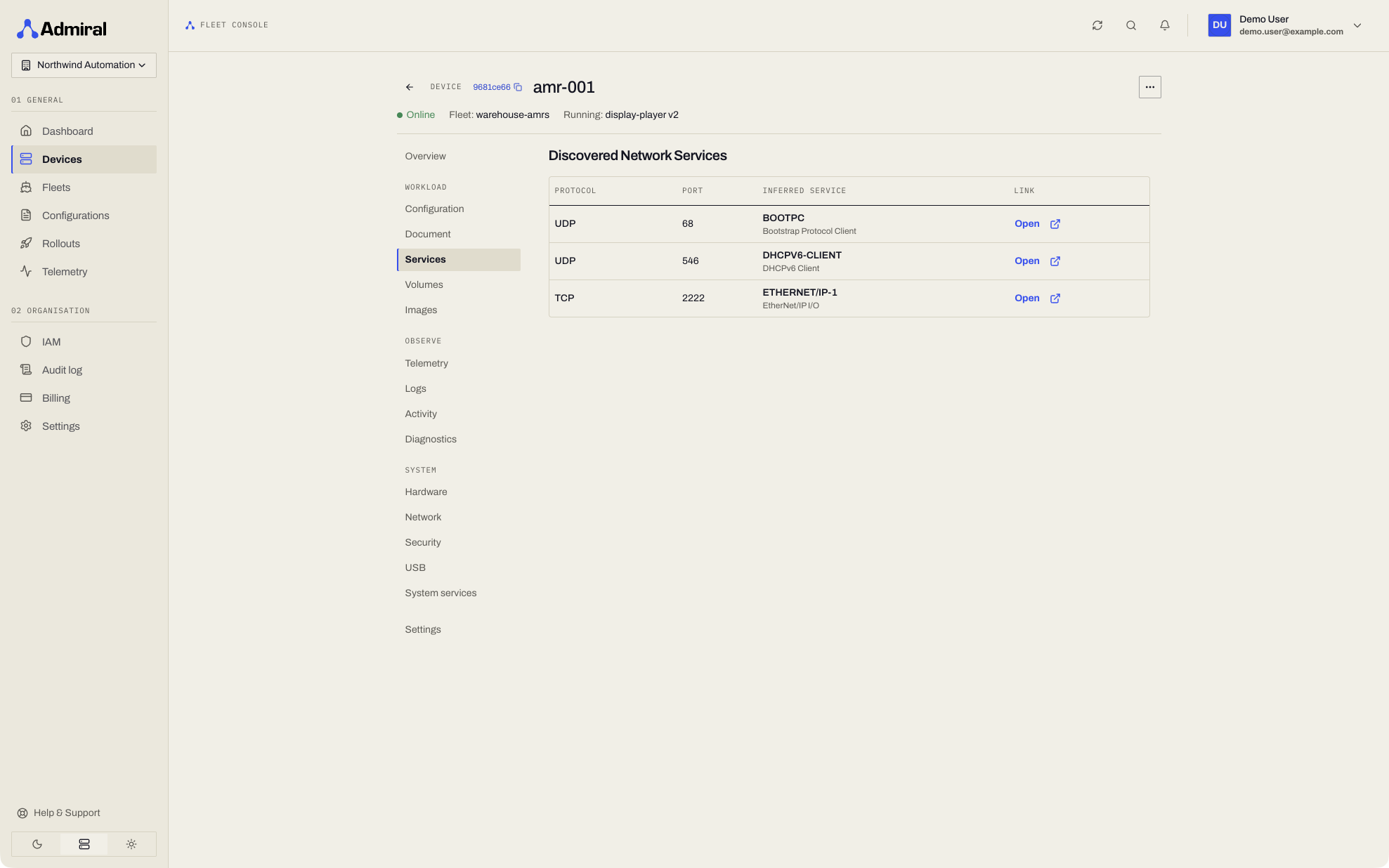Click external link icon in DHCPV6-CLIENT row

pyautogui.click(x=1055, y=261)
